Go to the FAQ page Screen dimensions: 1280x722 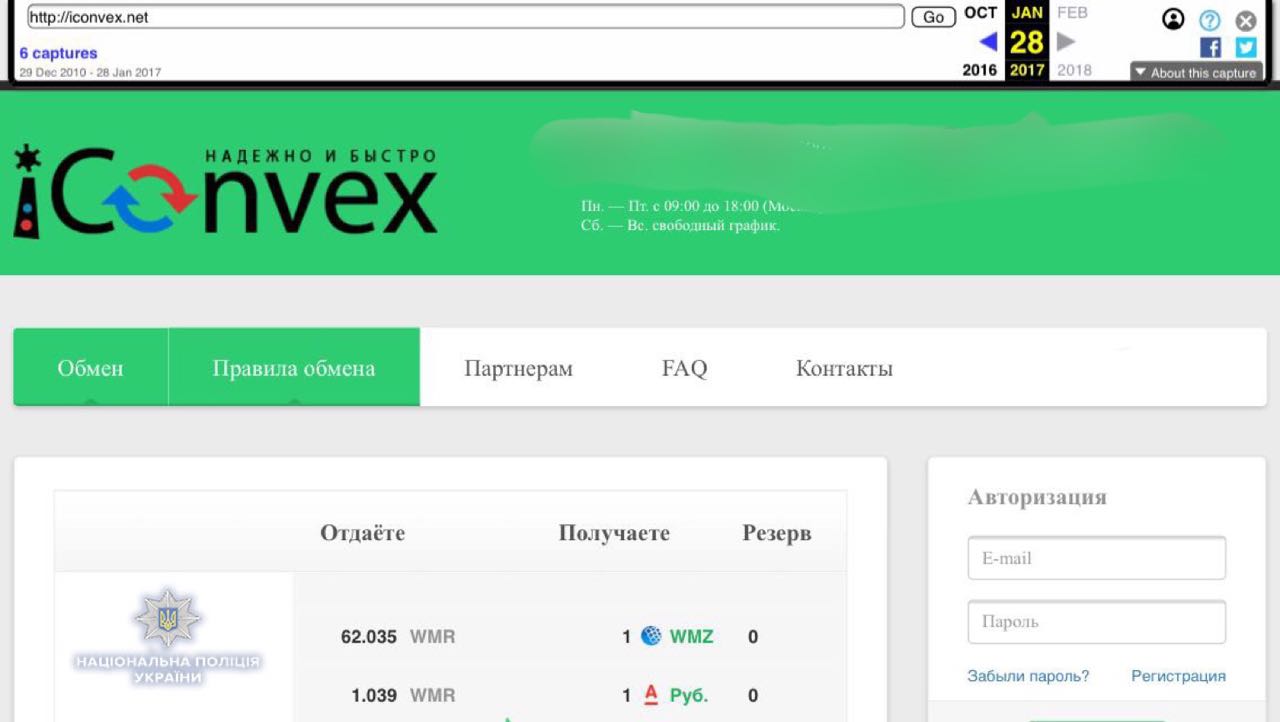(x=684, y=368)
